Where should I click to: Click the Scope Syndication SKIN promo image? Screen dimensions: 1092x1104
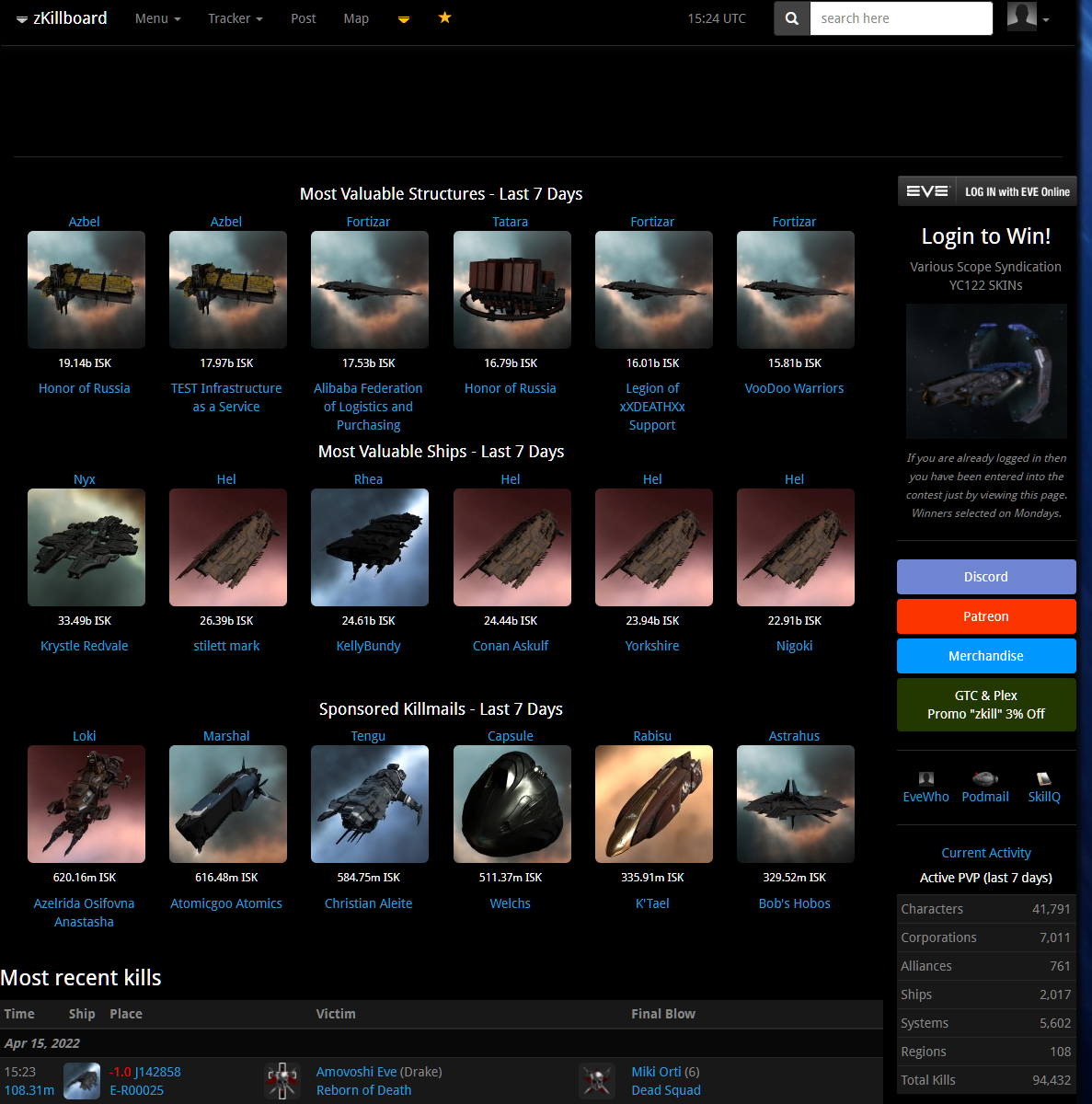[986, 371]
